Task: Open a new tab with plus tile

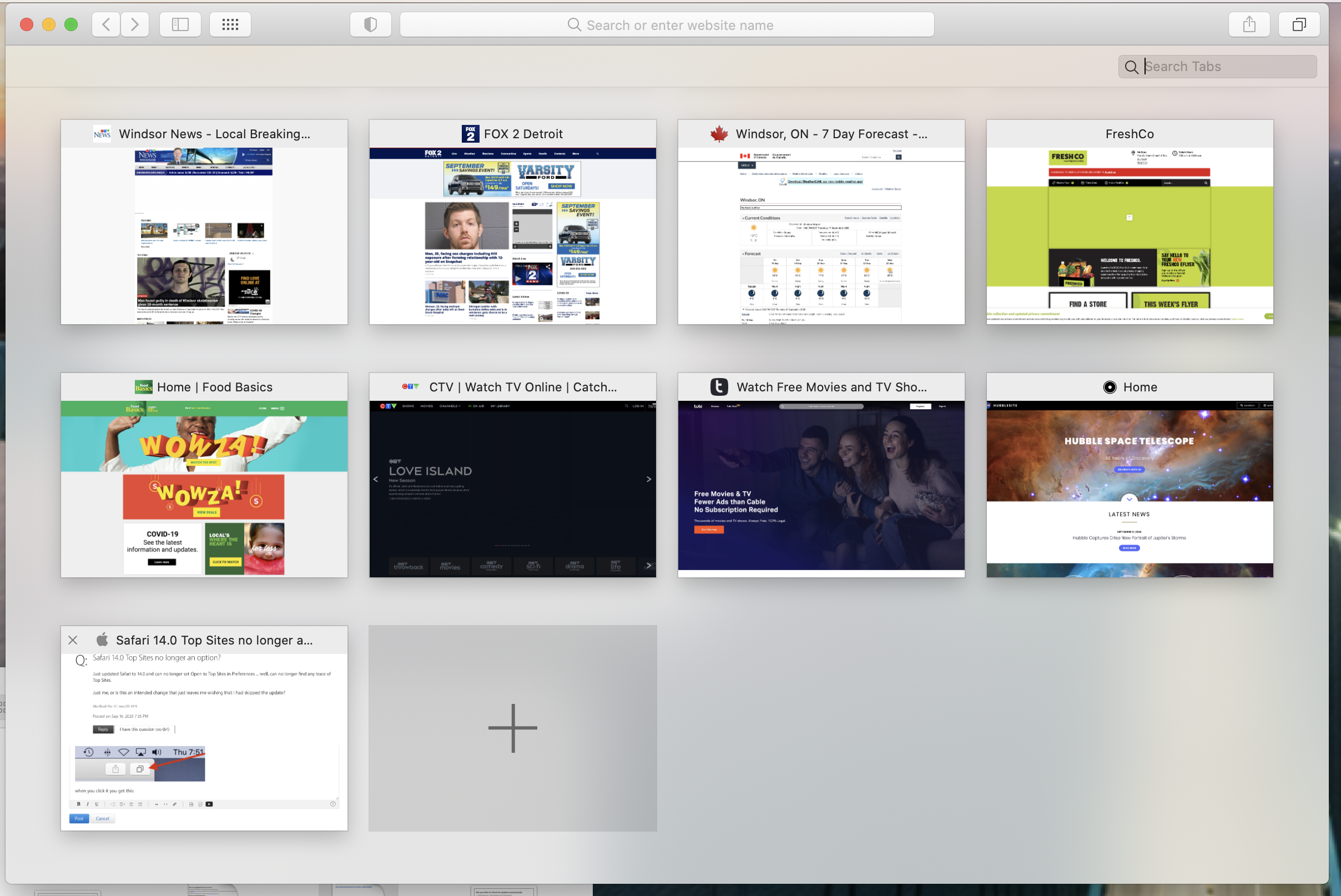Action: coord(512,728)
